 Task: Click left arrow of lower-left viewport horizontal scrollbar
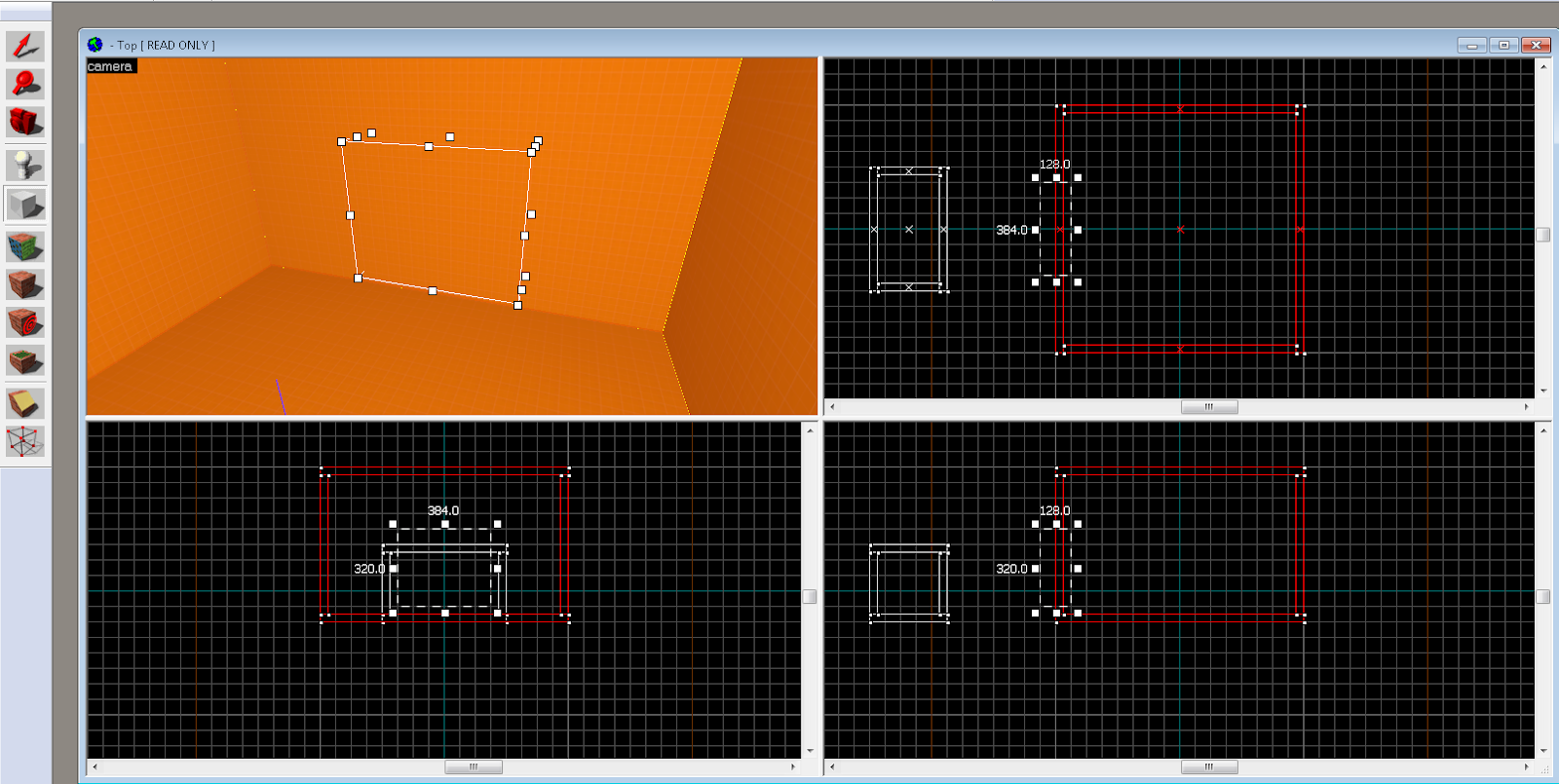click(x=95, y=766)
